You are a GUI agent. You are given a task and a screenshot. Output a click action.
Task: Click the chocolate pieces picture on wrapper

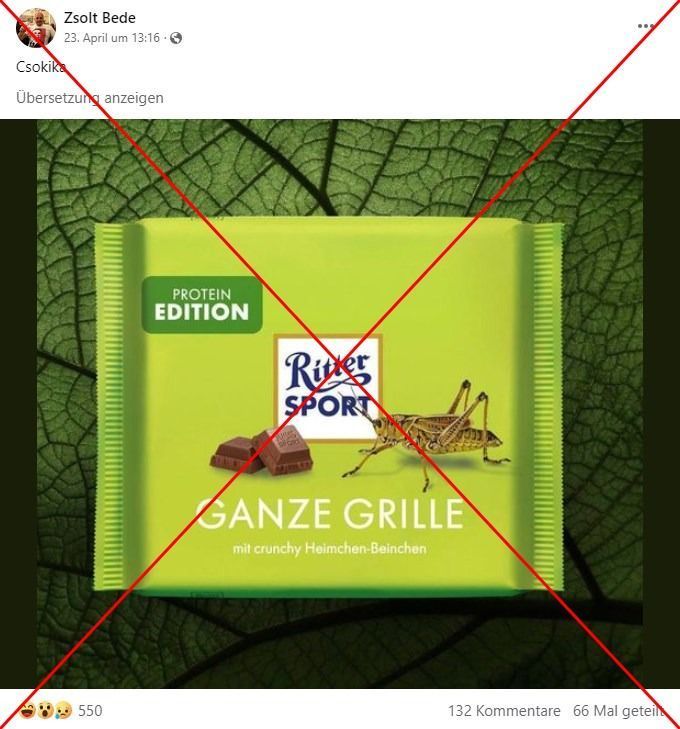(262, 451)
